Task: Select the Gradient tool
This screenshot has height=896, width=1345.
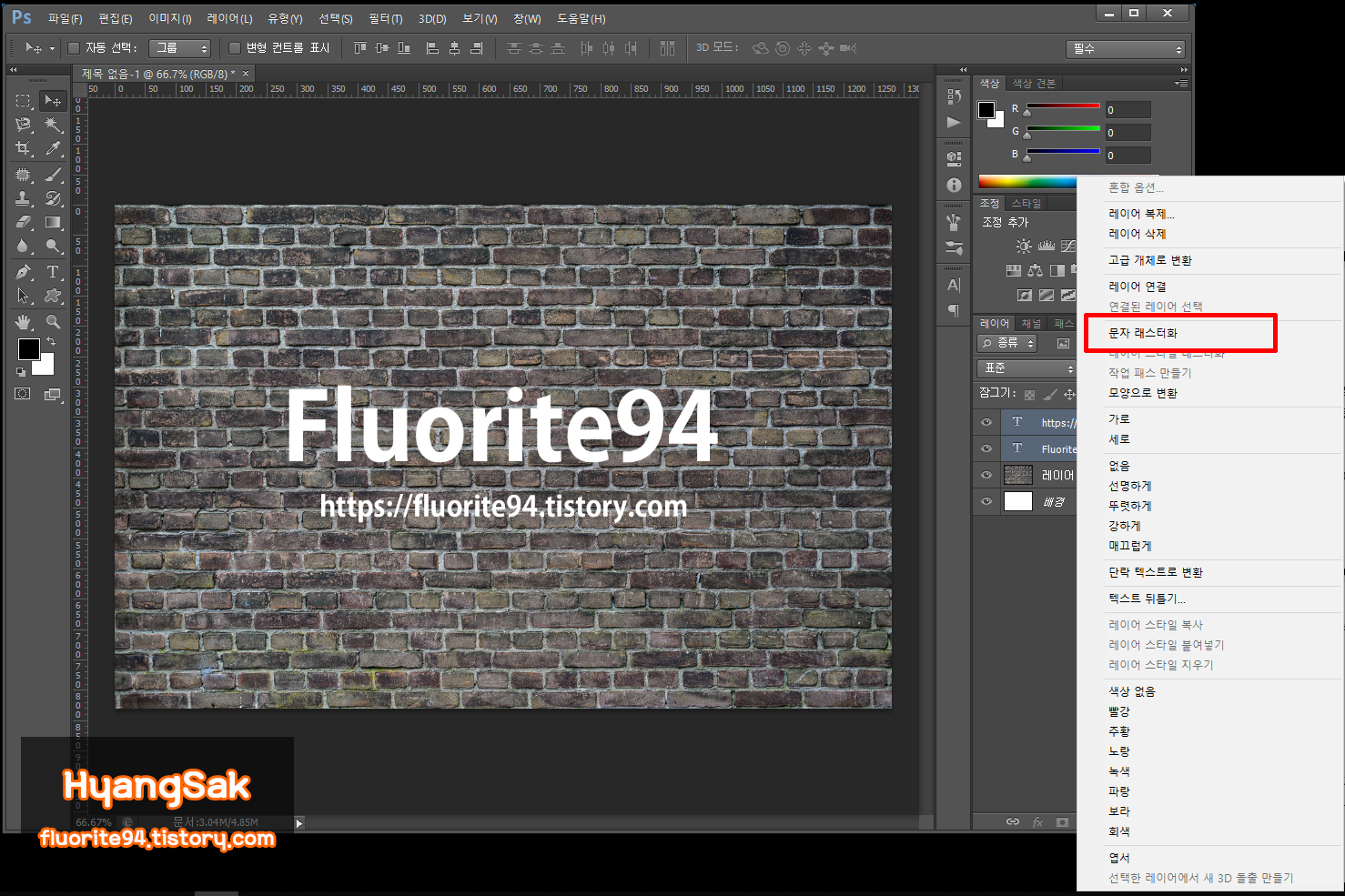Action: tap(53, 222)
